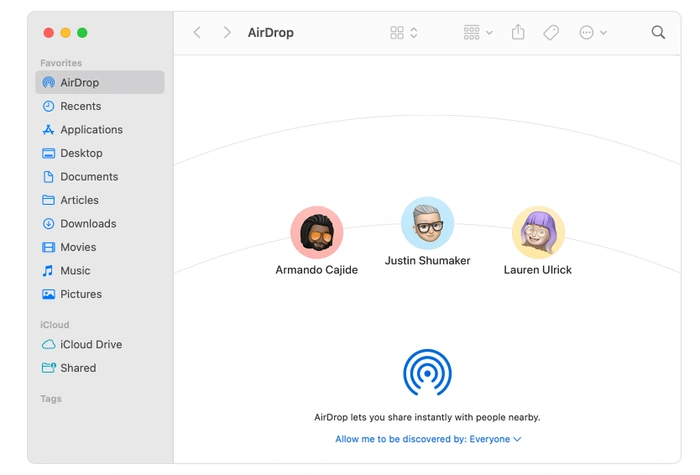700x475 pixels.
Task: Show the Pictures folder
Action: pos(81,294)
